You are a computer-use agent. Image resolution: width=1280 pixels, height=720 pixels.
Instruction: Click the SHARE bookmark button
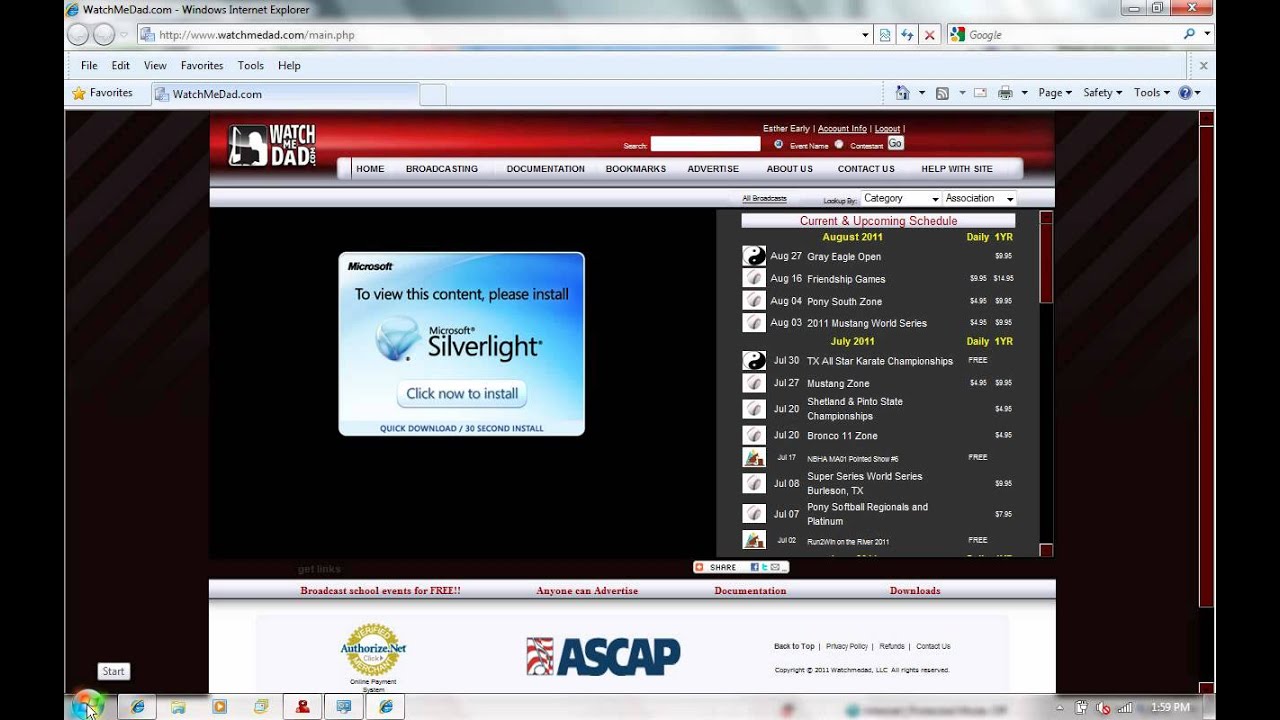pos(741,567)
